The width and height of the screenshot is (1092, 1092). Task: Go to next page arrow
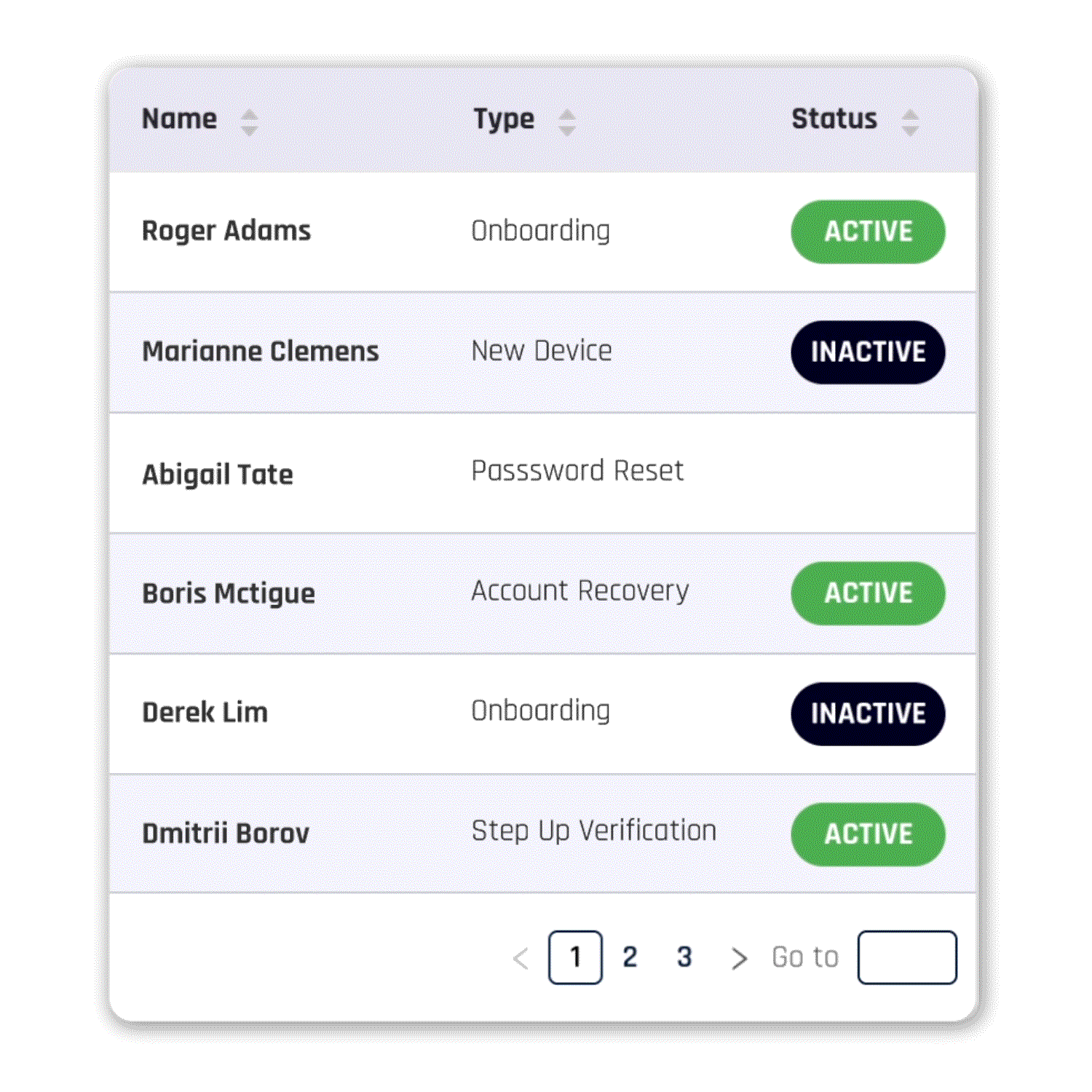(739, 958)
